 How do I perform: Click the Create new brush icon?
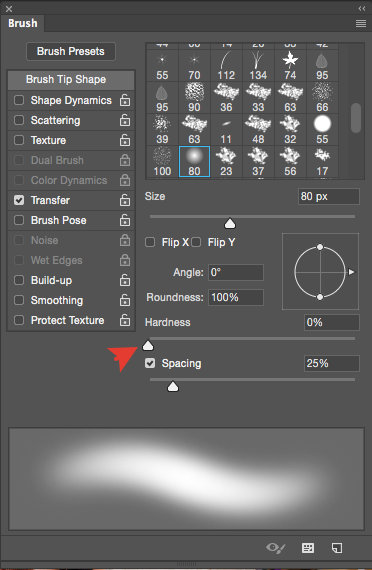click(x=337, y=548)
